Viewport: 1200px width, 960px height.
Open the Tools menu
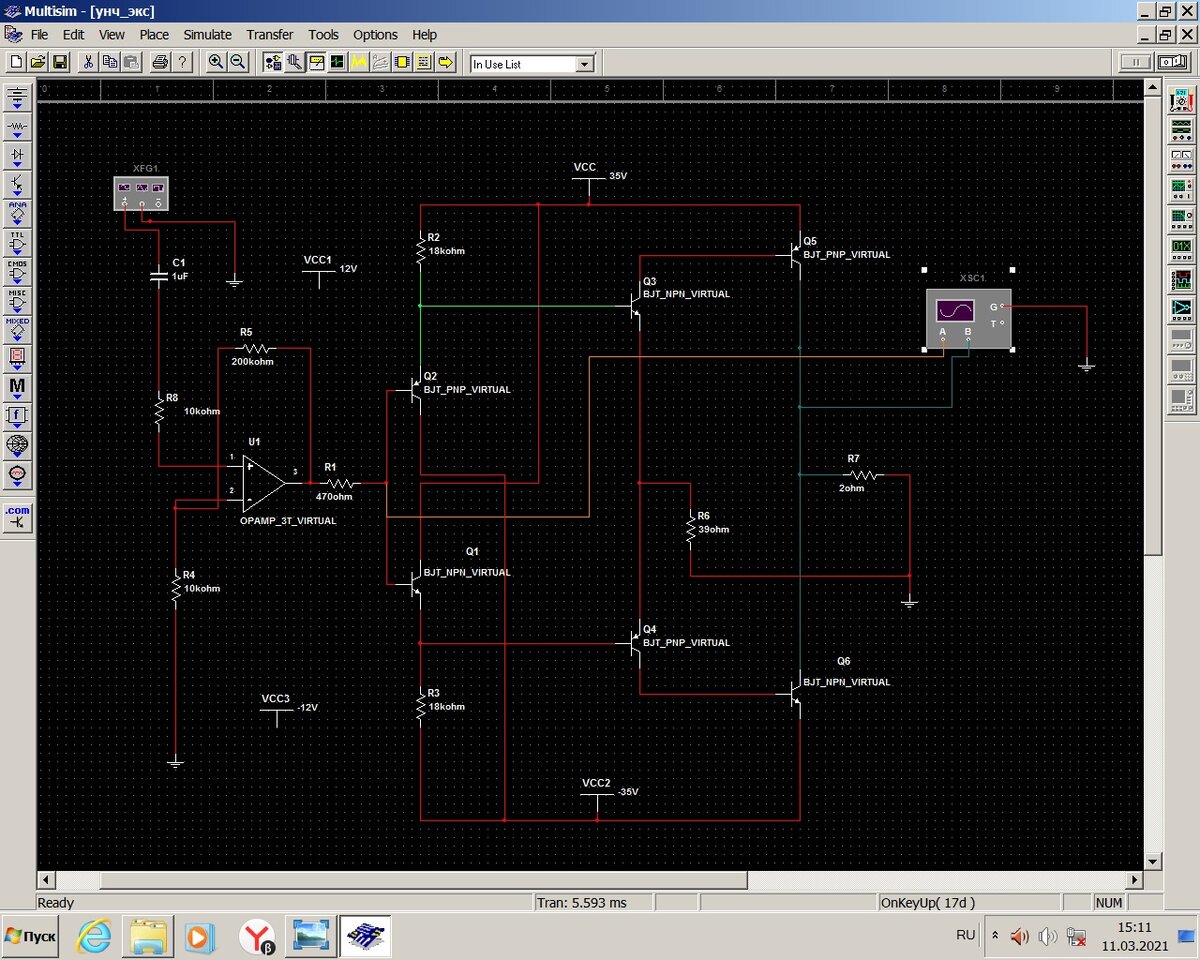pyautogui.click(x=323, y=34)
